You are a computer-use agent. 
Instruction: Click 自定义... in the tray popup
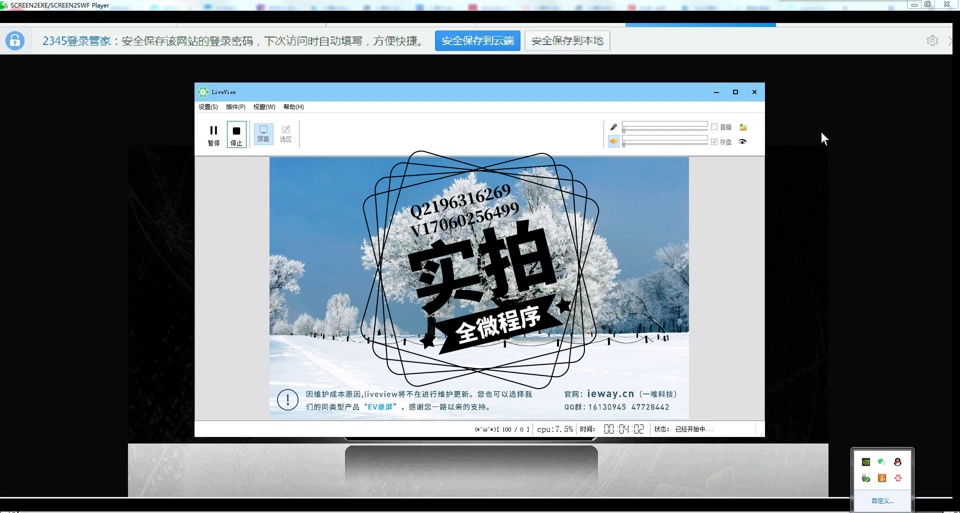click(882, 501)
